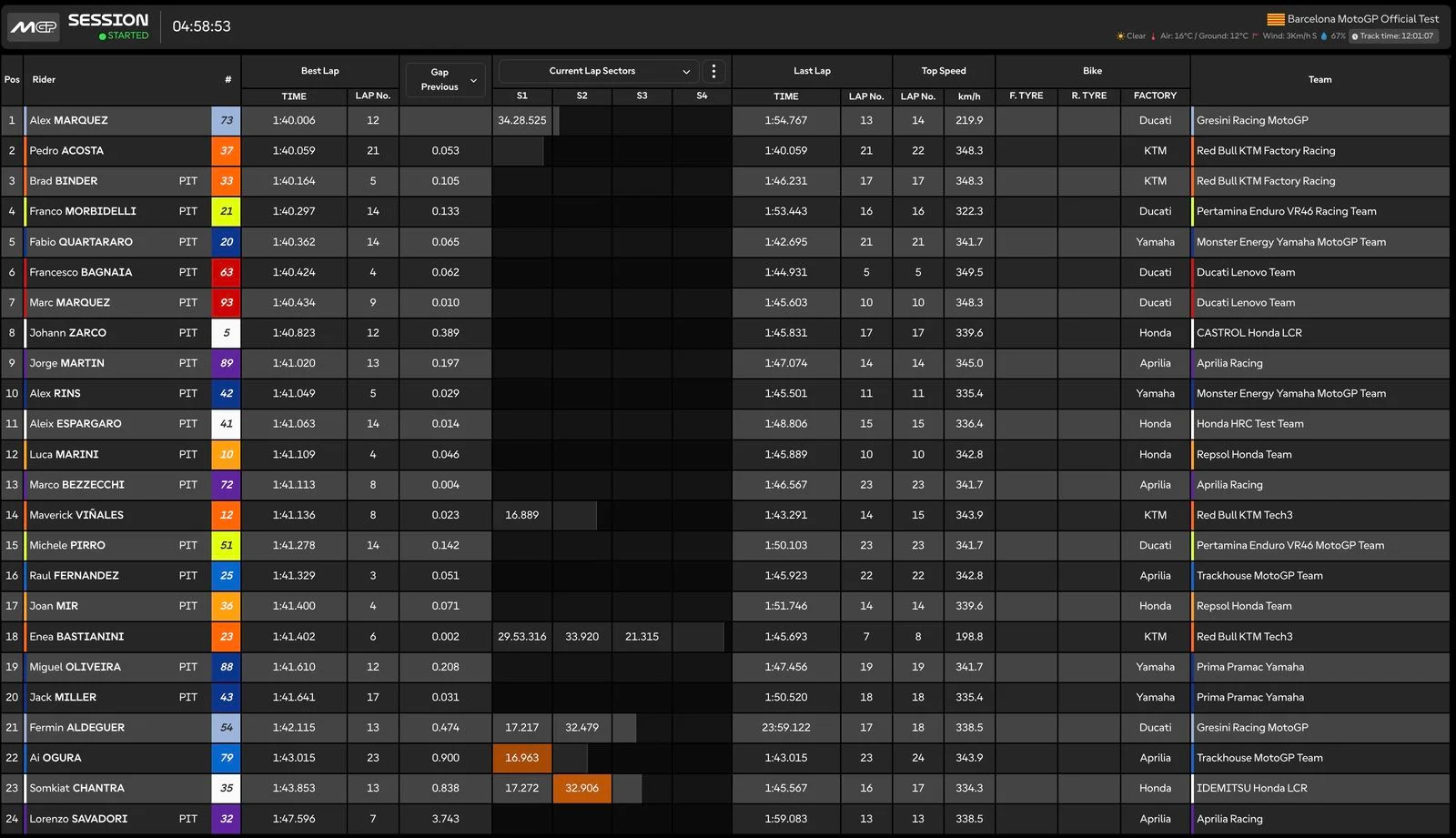1456x838 pixels.
Task: Open the Gap Previous dropdown
Action: 446,79
